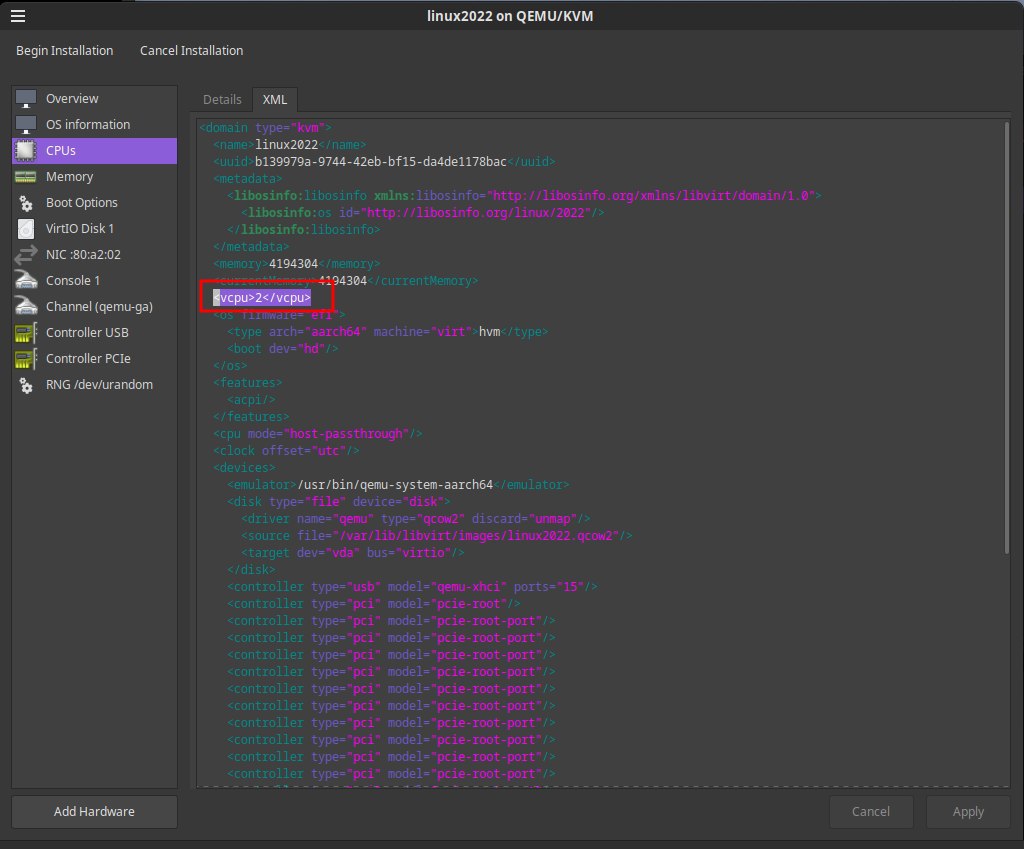Select the CPUs chip icon
Image resolution: width=1024 pixels, height=849 pixels.
click(x=25, y=151)
